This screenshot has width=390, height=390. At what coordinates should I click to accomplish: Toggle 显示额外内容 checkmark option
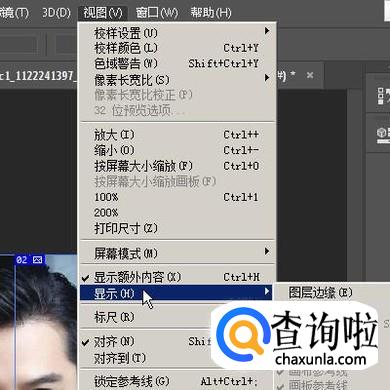pos(176,277)
